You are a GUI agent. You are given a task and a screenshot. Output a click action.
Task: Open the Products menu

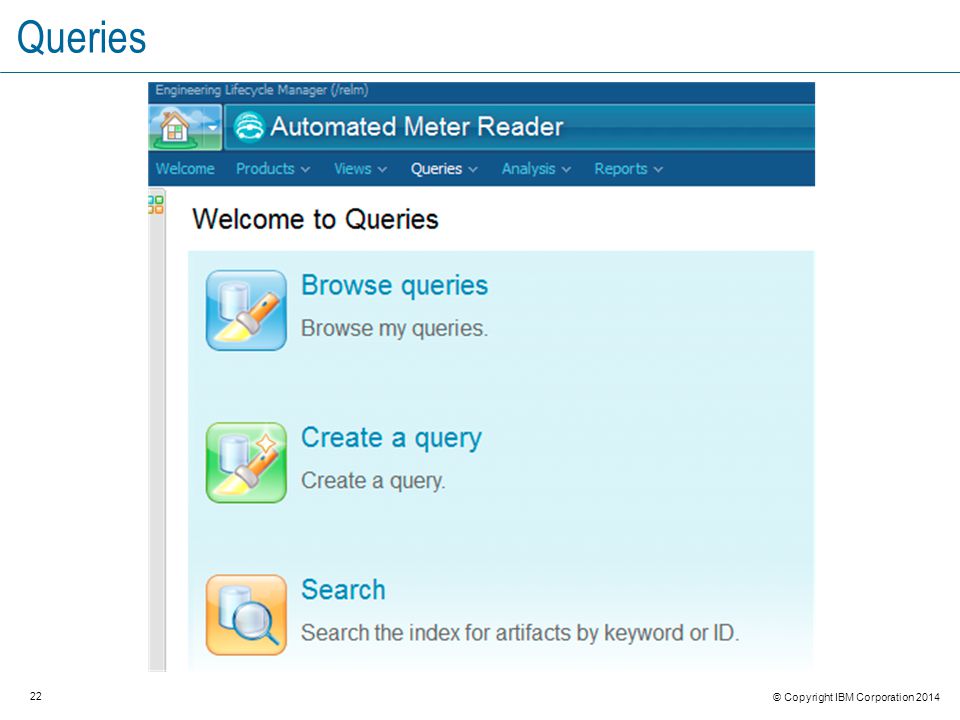[273, 168]
